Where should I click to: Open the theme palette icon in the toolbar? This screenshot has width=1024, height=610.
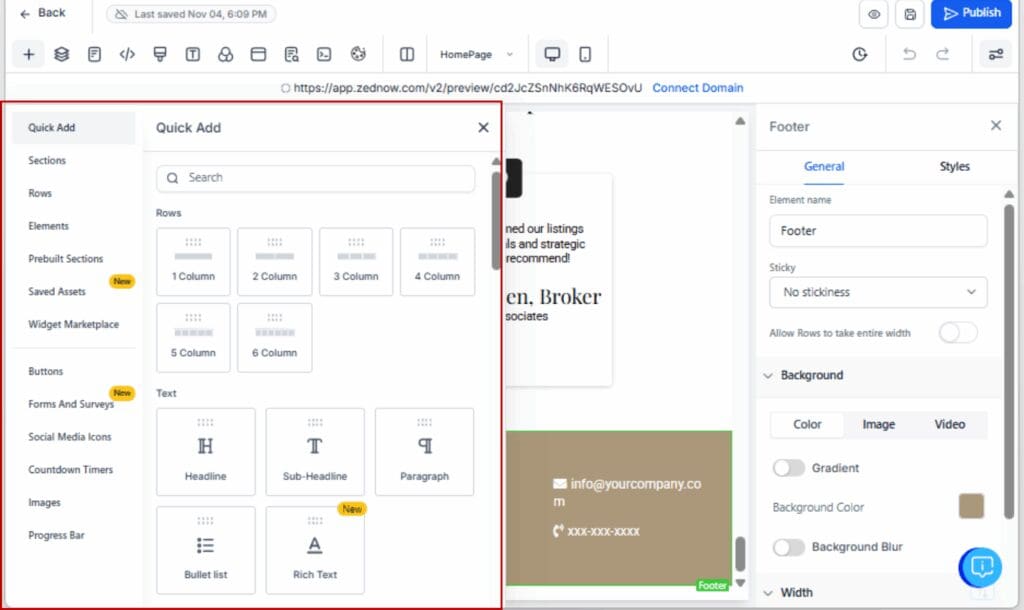[358, 54]
